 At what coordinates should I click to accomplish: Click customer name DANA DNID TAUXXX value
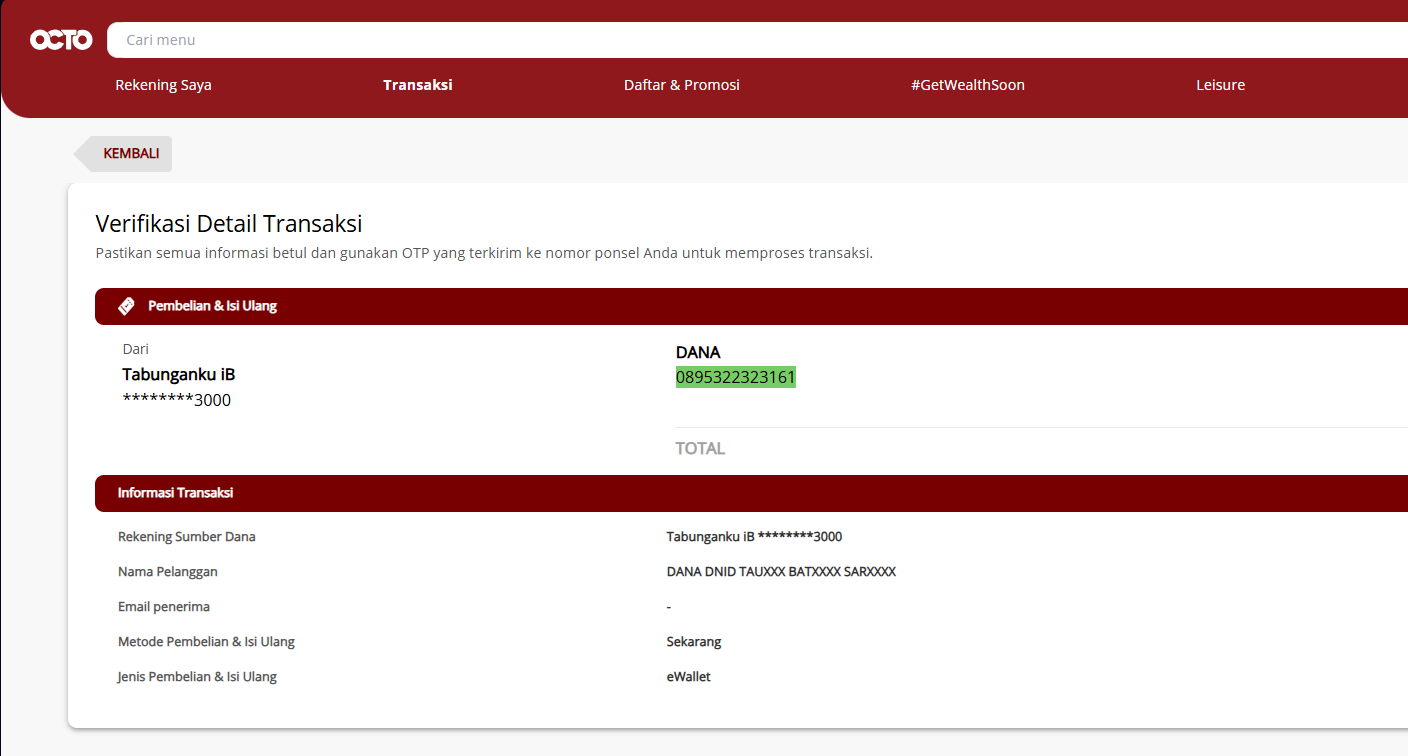[781, 572]
